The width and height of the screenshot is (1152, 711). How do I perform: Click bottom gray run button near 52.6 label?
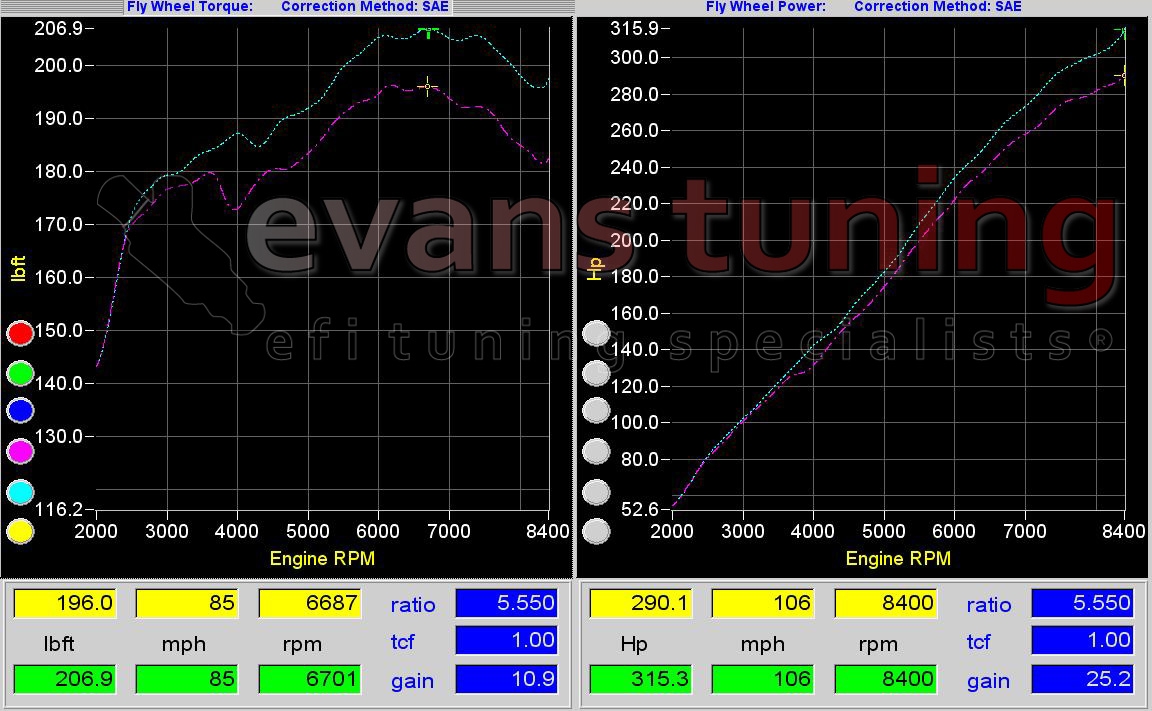[596, 531]
